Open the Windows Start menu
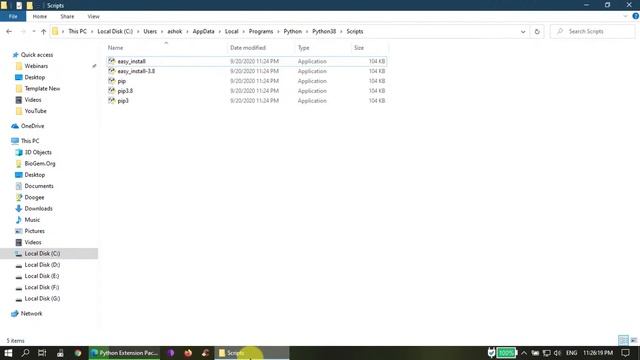The width and height of the screenshot is (640, 360). click(x=8, y=353)
